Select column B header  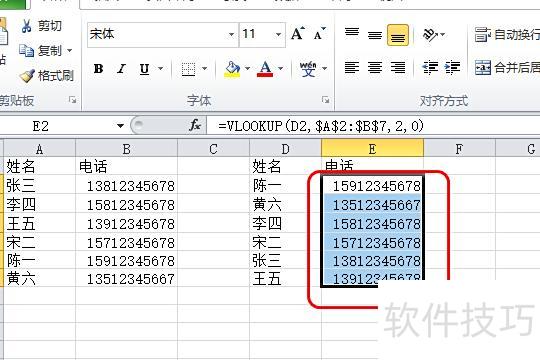coord(126,149)
